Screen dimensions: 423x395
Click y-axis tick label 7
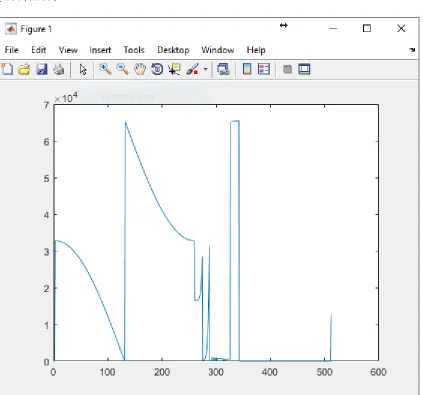tap(46, 106)
